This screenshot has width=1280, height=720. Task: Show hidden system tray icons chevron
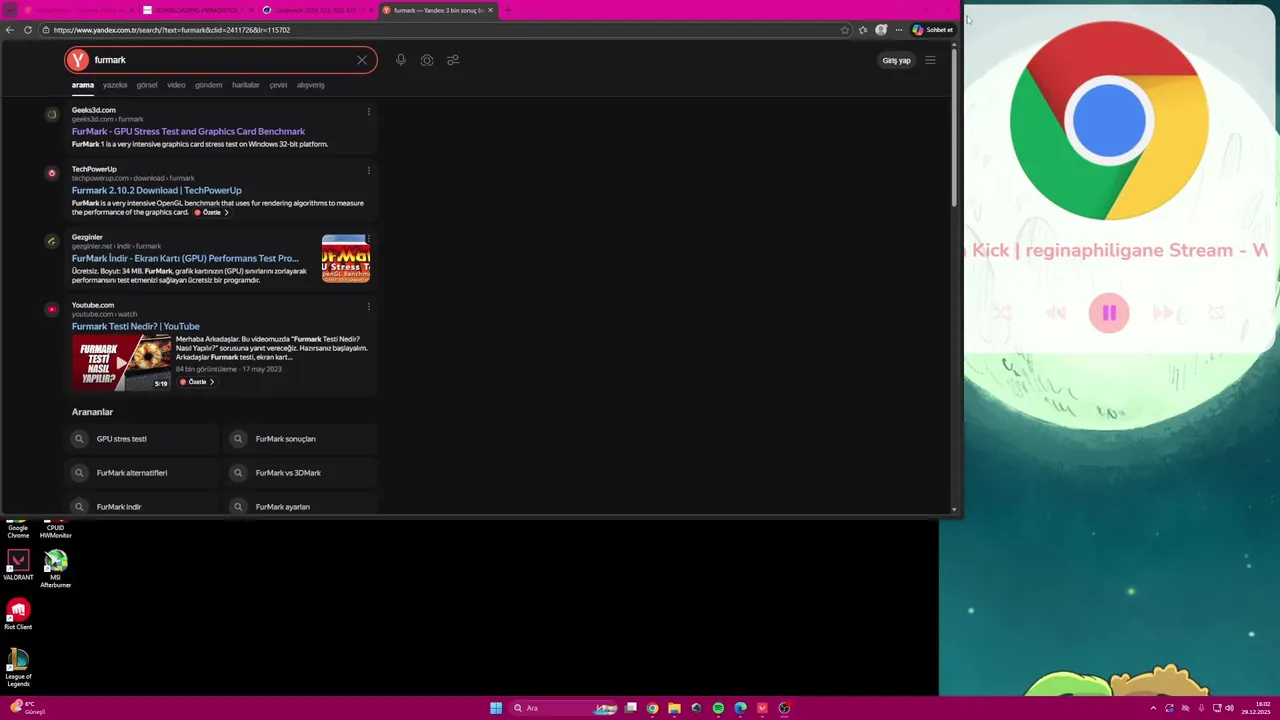click(x=1153, y=708)
